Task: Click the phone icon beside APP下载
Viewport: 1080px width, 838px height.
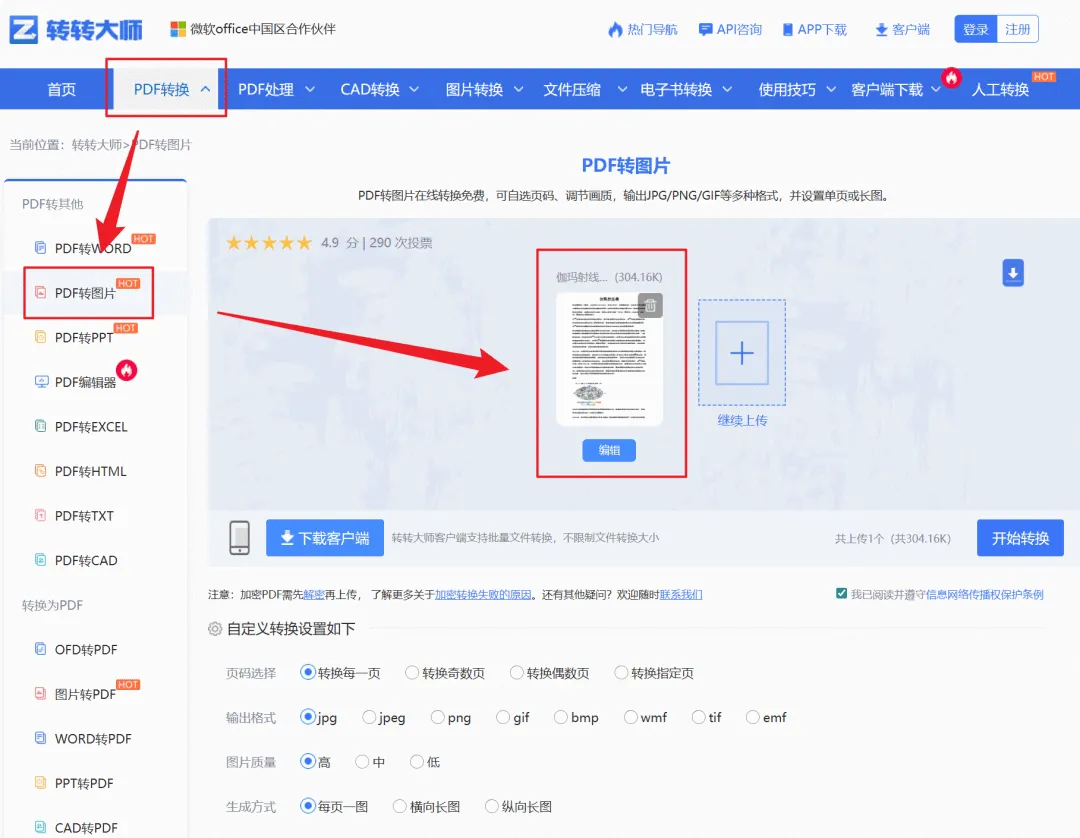Action: pos(787,30)
